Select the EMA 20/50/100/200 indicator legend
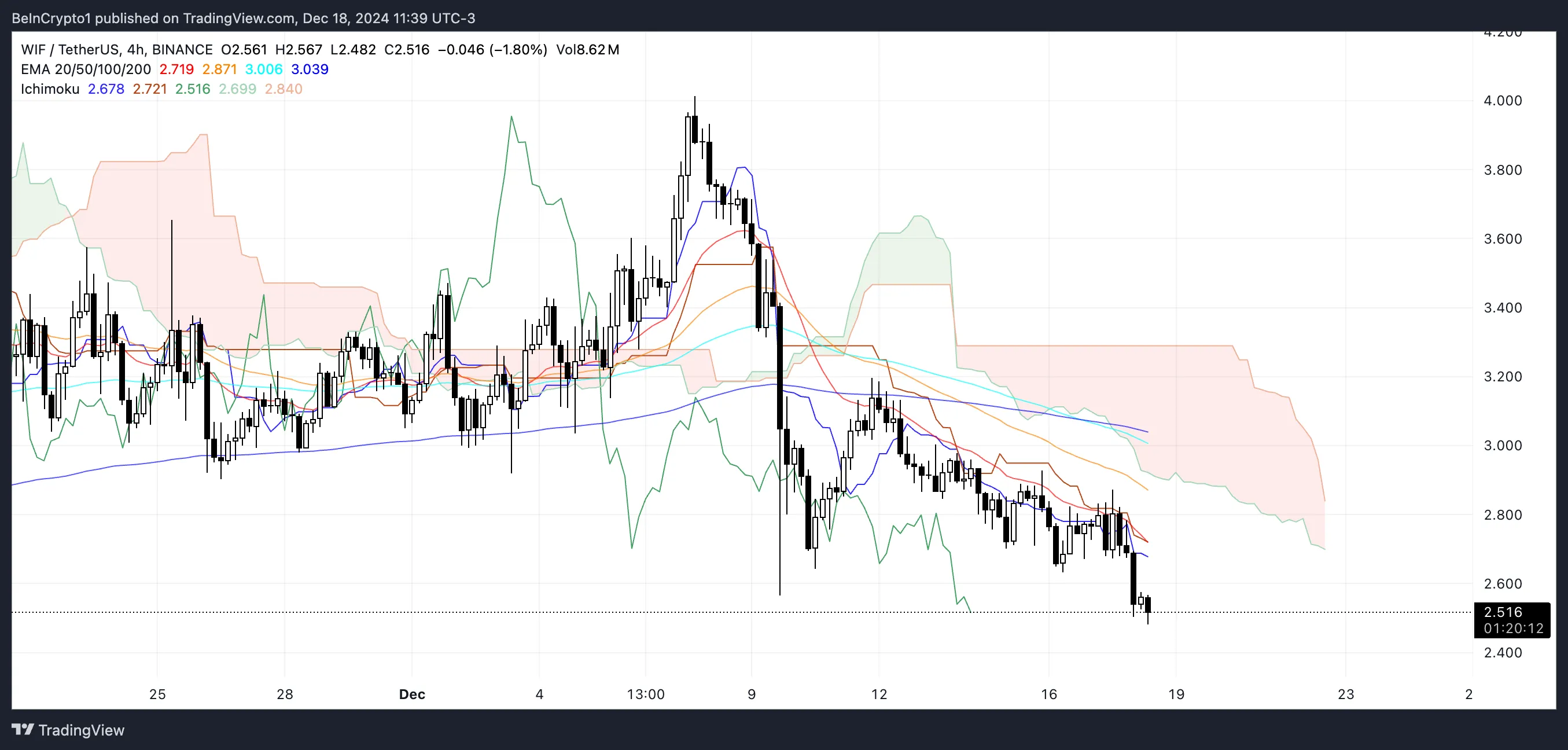The image size is (1568, 750). pos(85,69)
